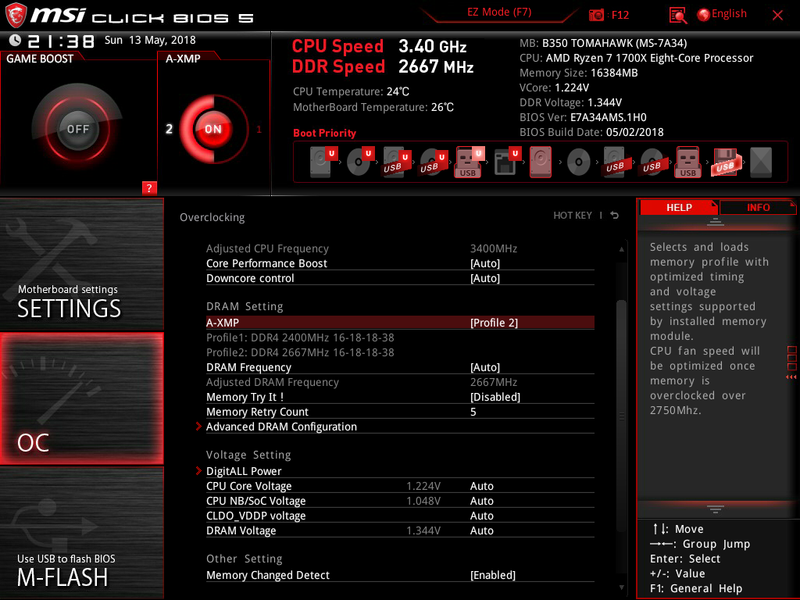
Task: Click the last grey boot device icon
Action: click(x=761, y=162)
